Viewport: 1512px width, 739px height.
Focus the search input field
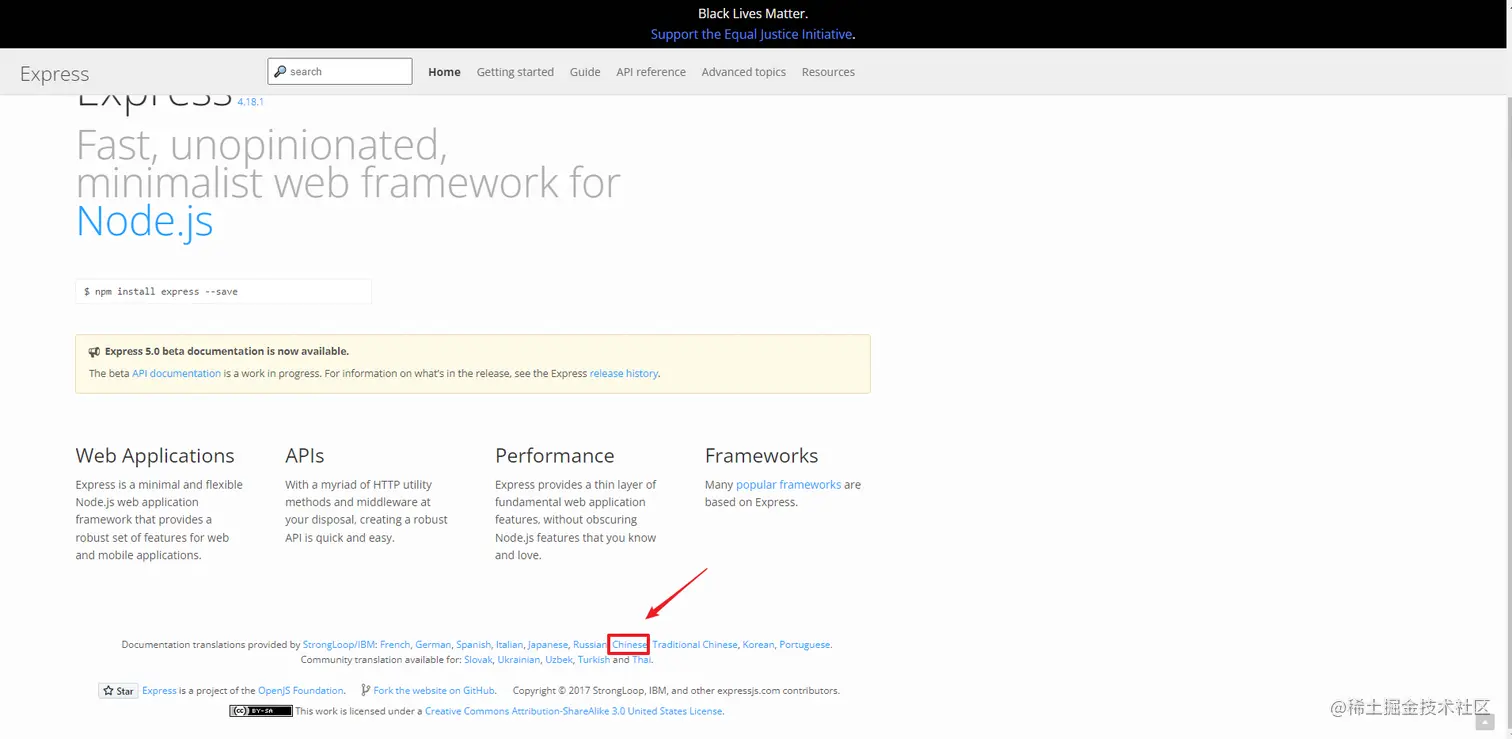click(340, 71)
